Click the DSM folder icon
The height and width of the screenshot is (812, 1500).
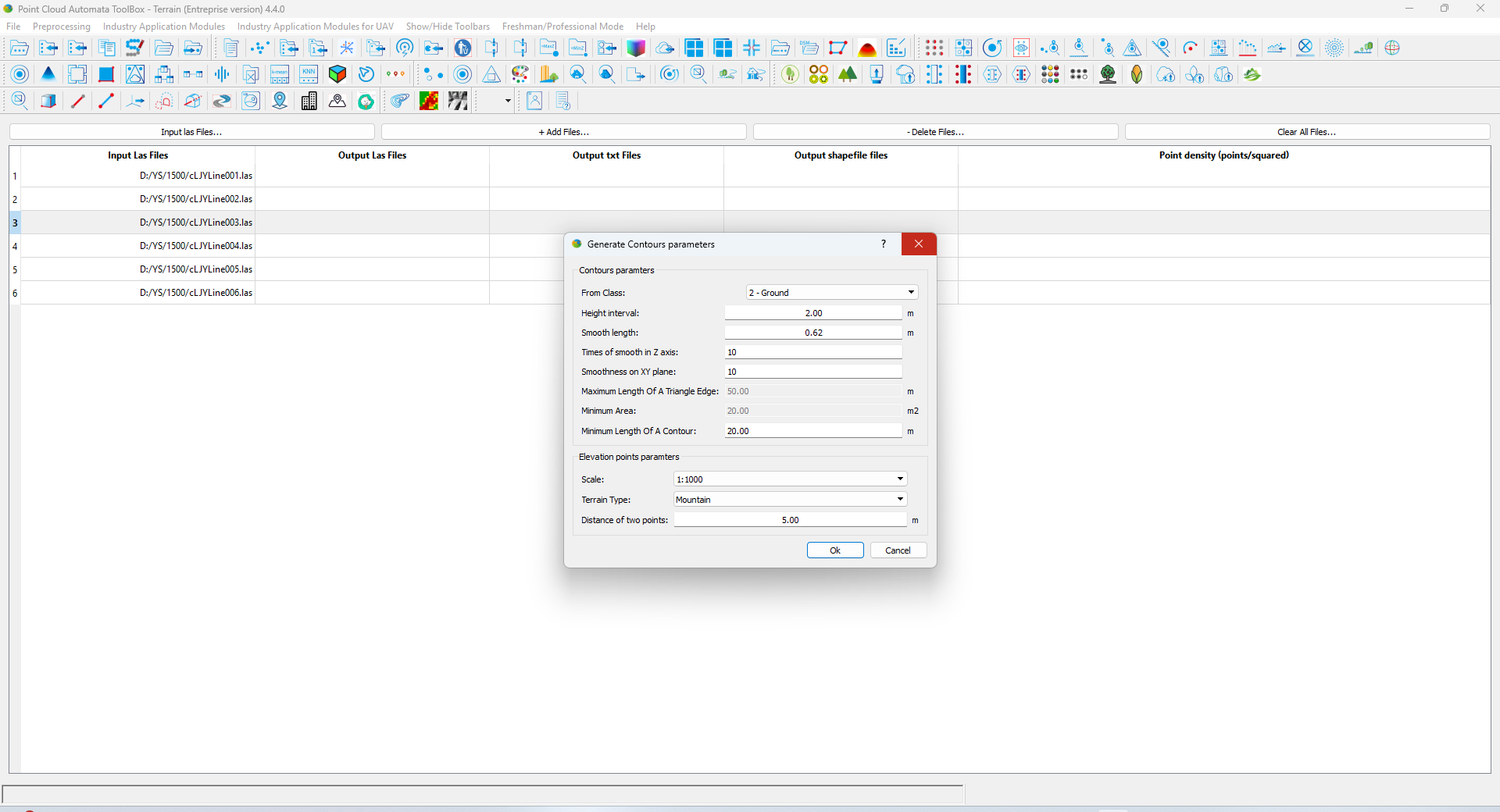809,48
